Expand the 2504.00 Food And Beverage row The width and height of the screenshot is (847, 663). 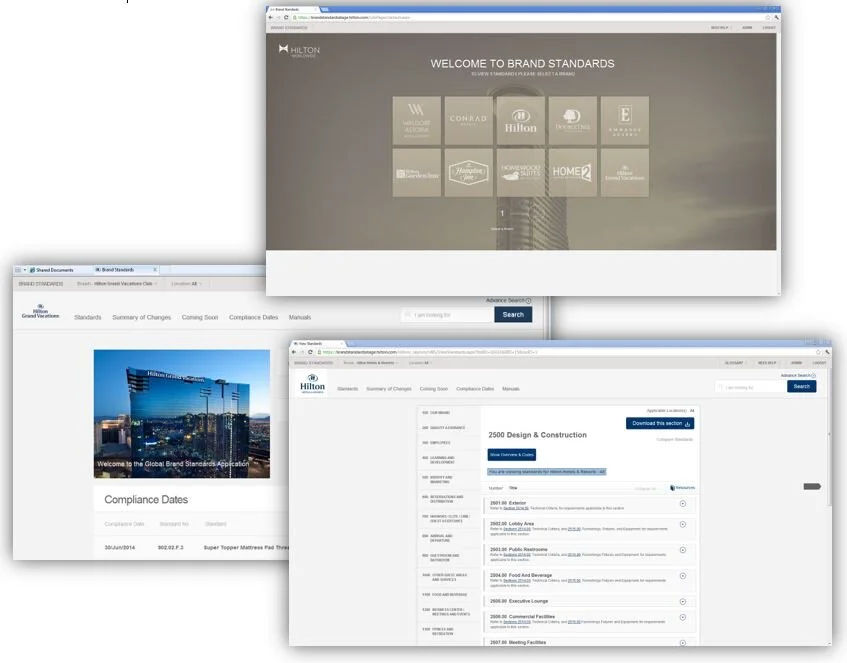[x=683, y=576]
